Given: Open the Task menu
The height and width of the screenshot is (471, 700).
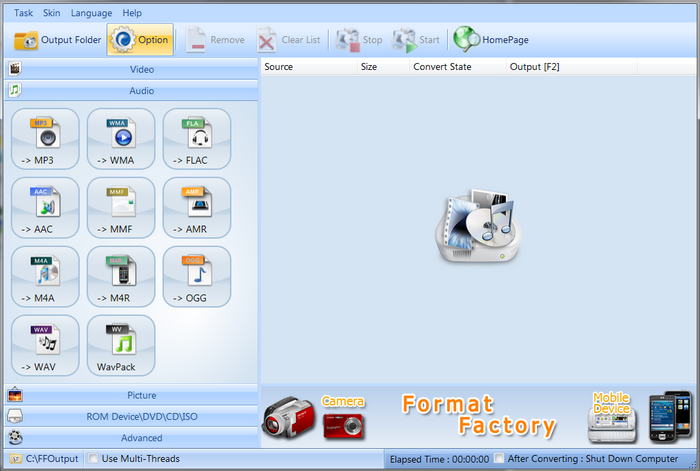Looking at the screenshot, I should pos(23,13).
